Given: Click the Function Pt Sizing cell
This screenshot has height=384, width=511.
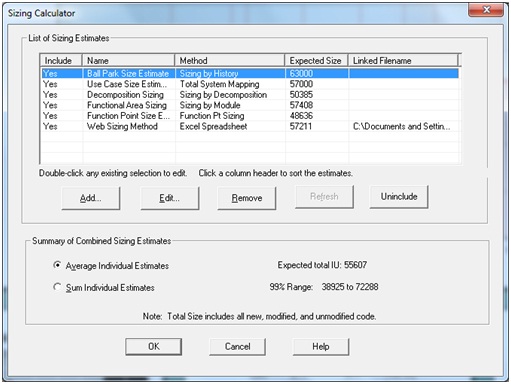Looking at the screenshot, I should click(x=212, y=116).
